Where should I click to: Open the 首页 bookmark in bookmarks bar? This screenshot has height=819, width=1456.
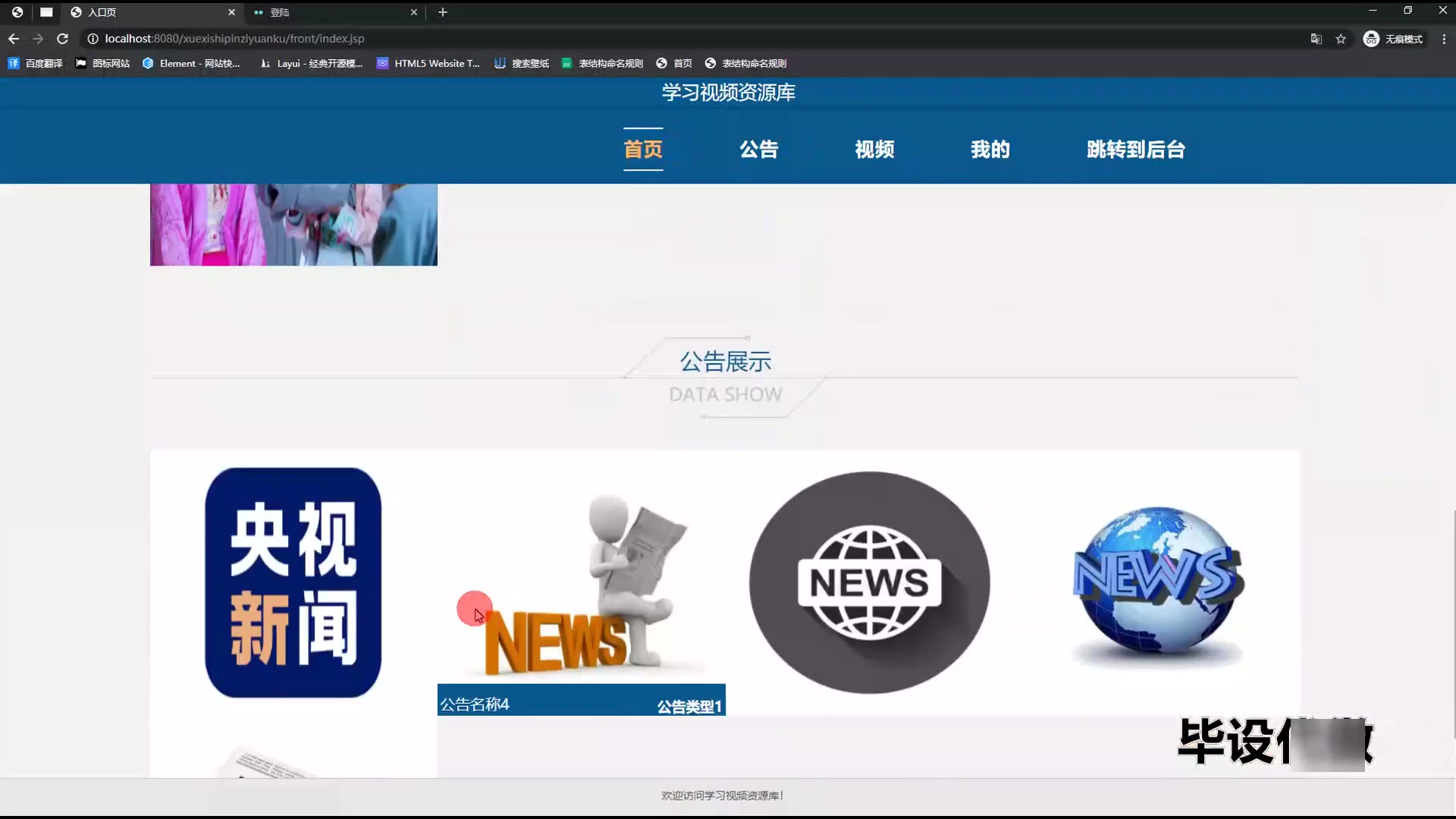[x=674, y=64]
